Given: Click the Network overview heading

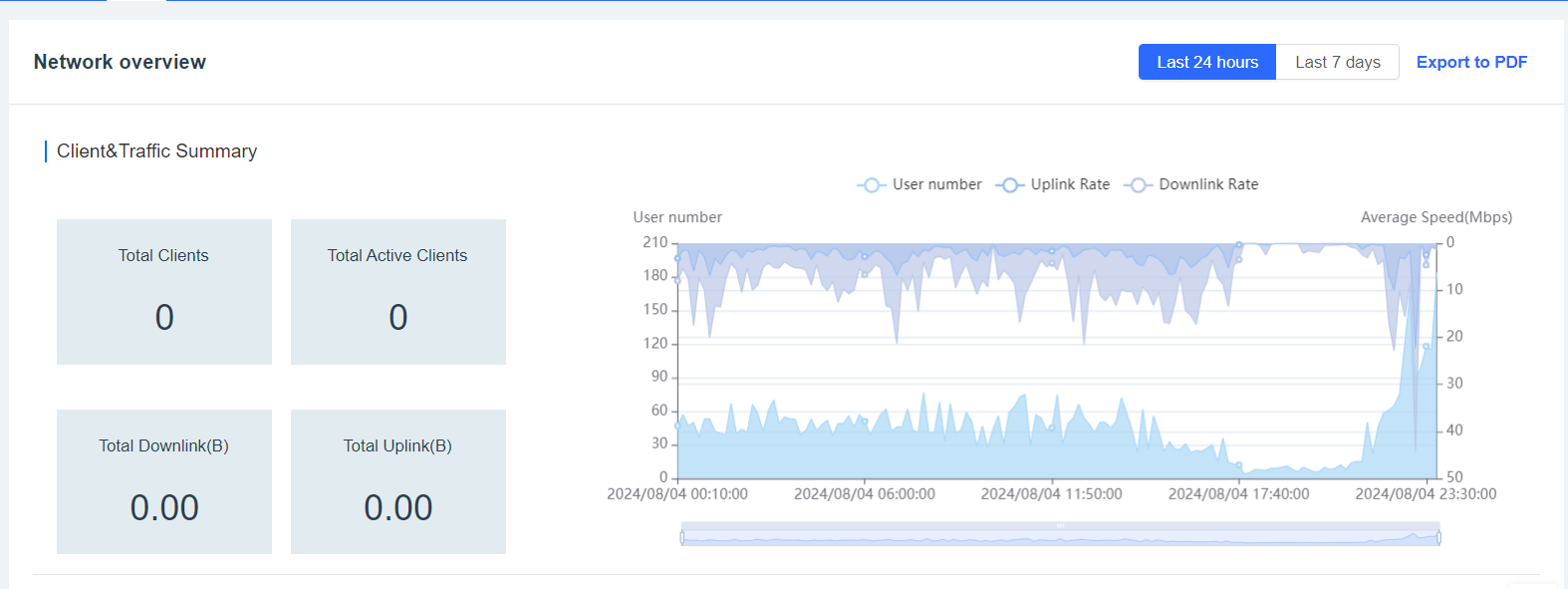Looking at the screenshot, I should (x=120, y=62).
